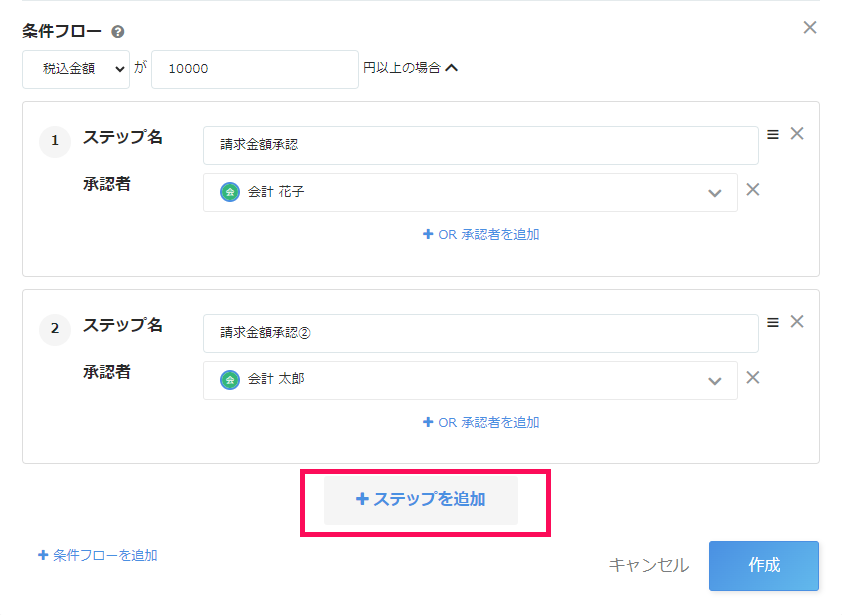Add OR approver to step 2
The height and width of the screenshot is (615, 842).
[x=481, y=423]
